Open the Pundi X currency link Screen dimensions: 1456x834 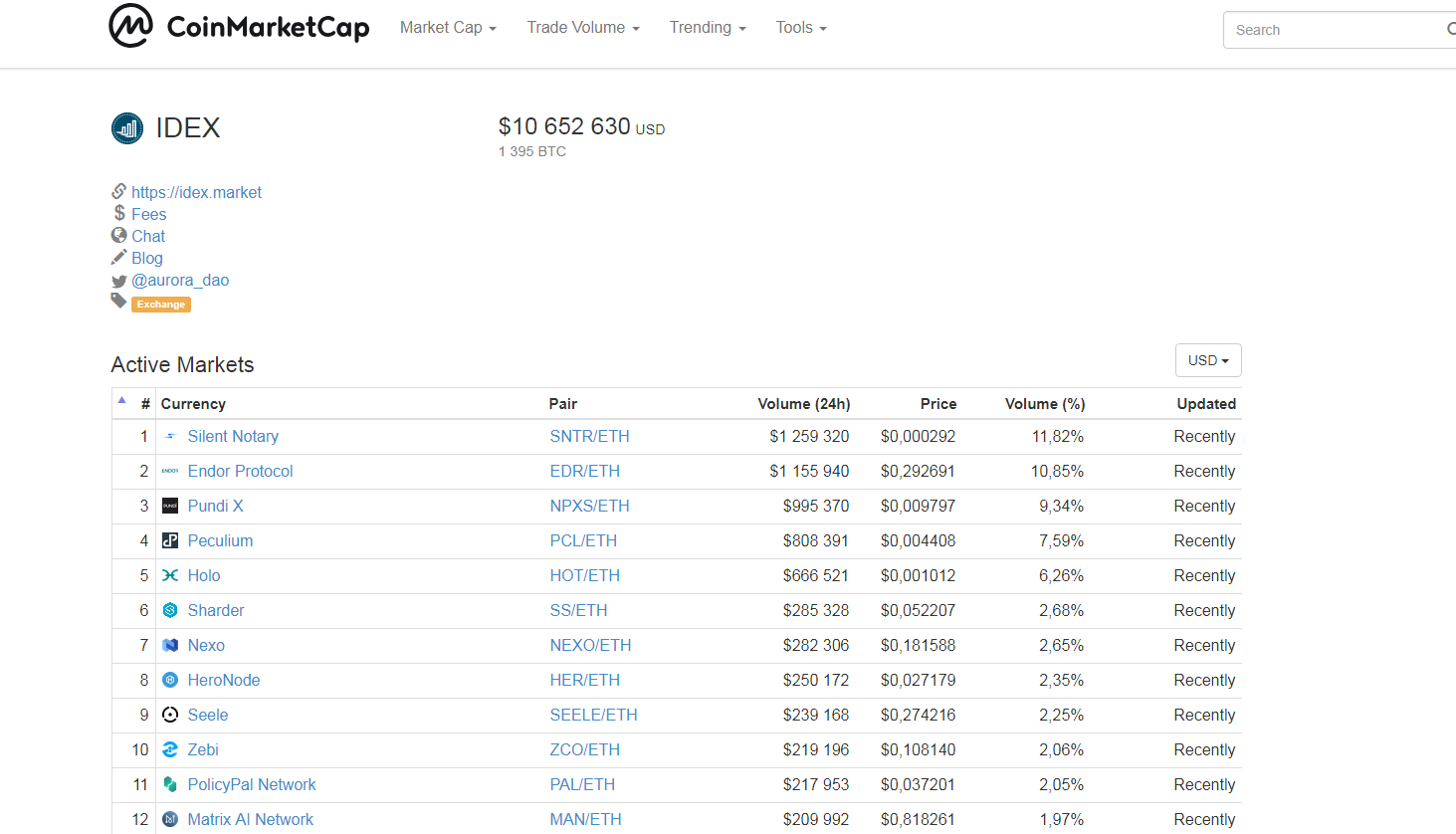click(216, 506)
